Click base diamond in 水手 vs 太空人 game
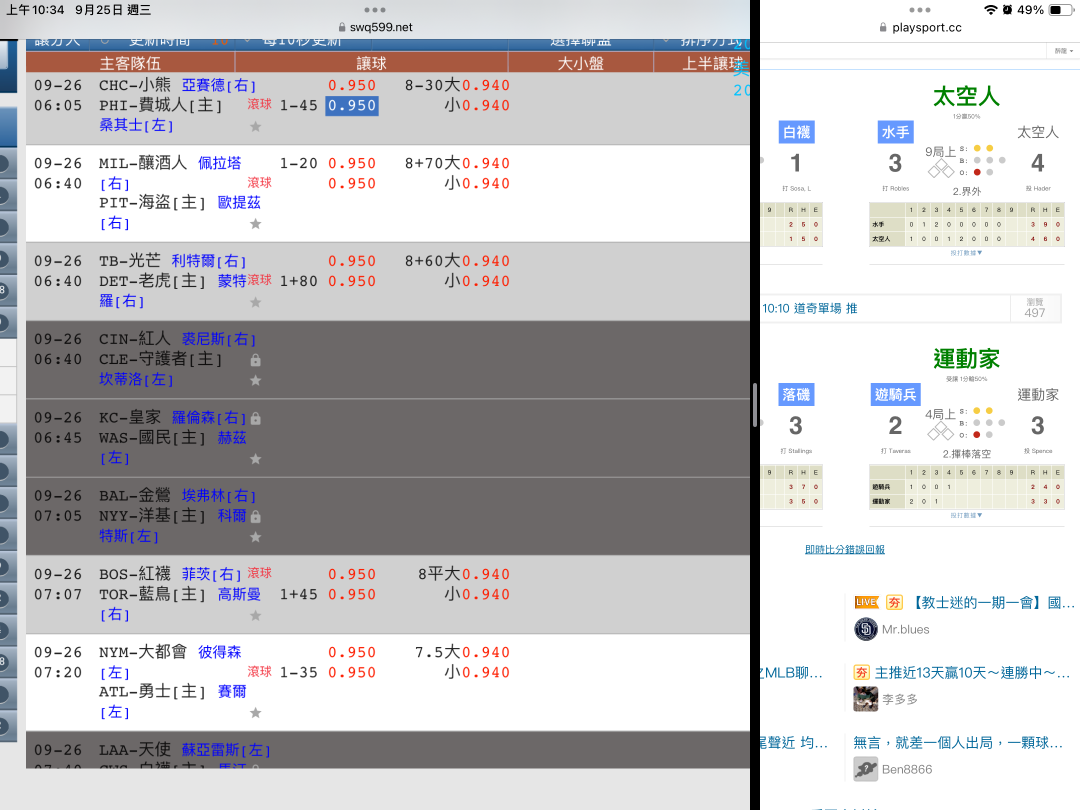This screenshot has width=1080, height=810. [x=941, y=168]
